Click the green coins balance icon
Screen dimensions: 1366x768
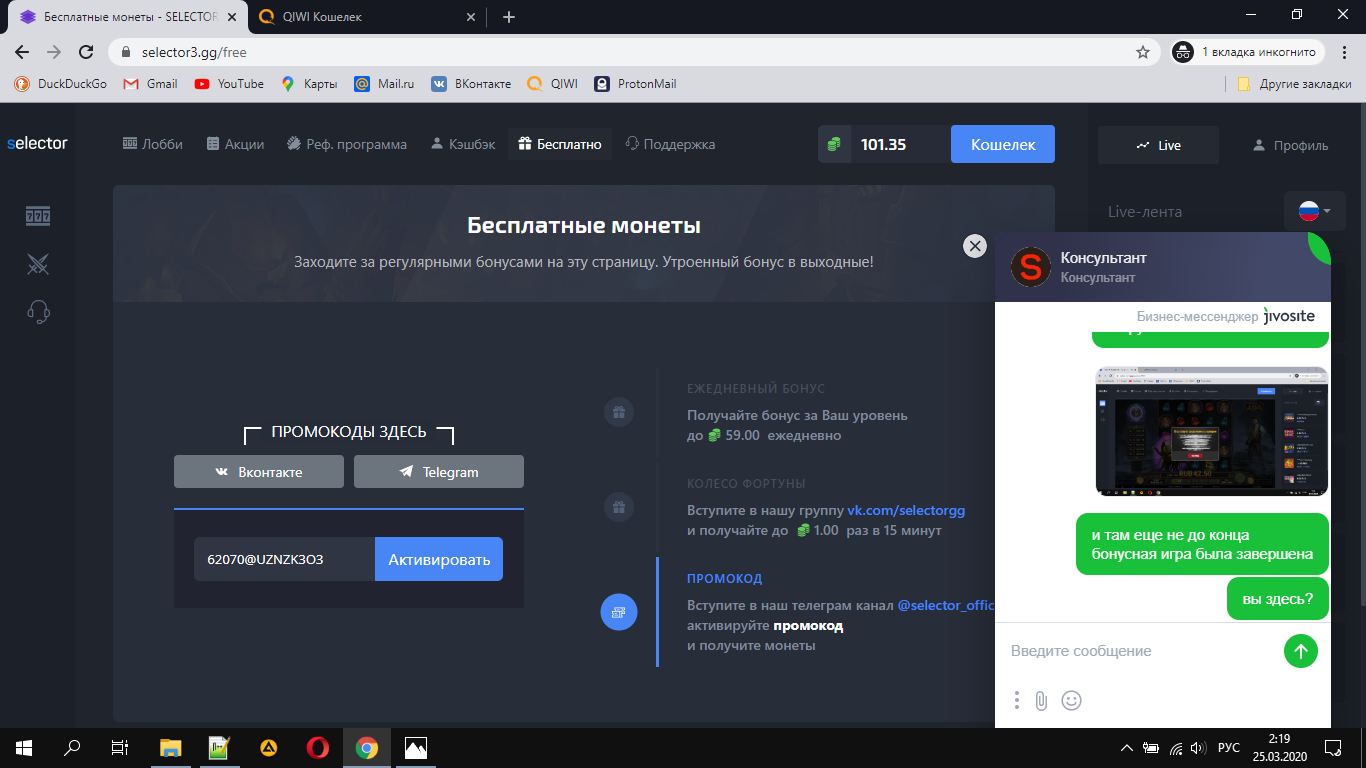click(834, 144)
